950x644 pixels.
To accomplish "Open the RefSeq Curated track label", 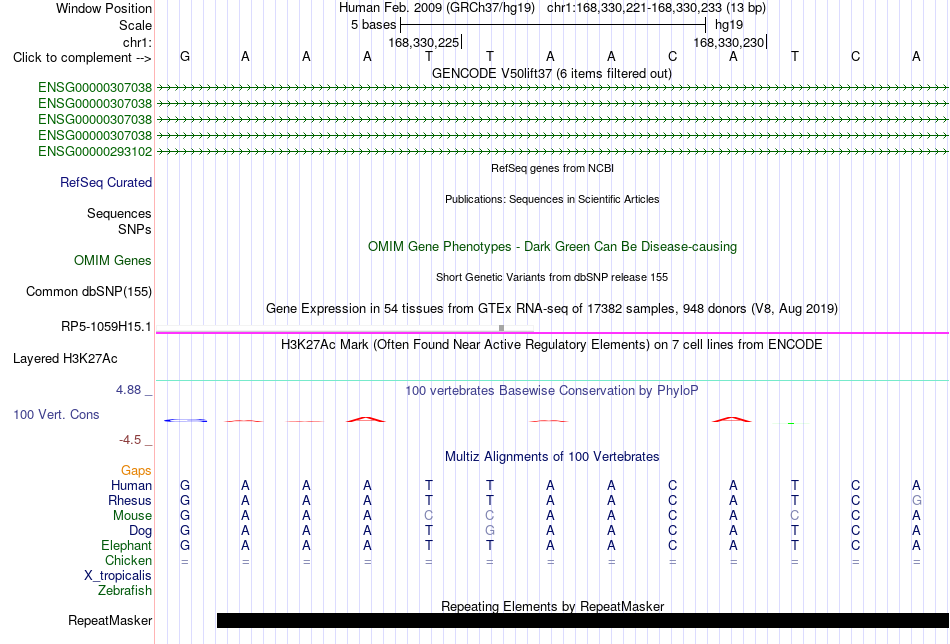I will (x=106, y=182).
